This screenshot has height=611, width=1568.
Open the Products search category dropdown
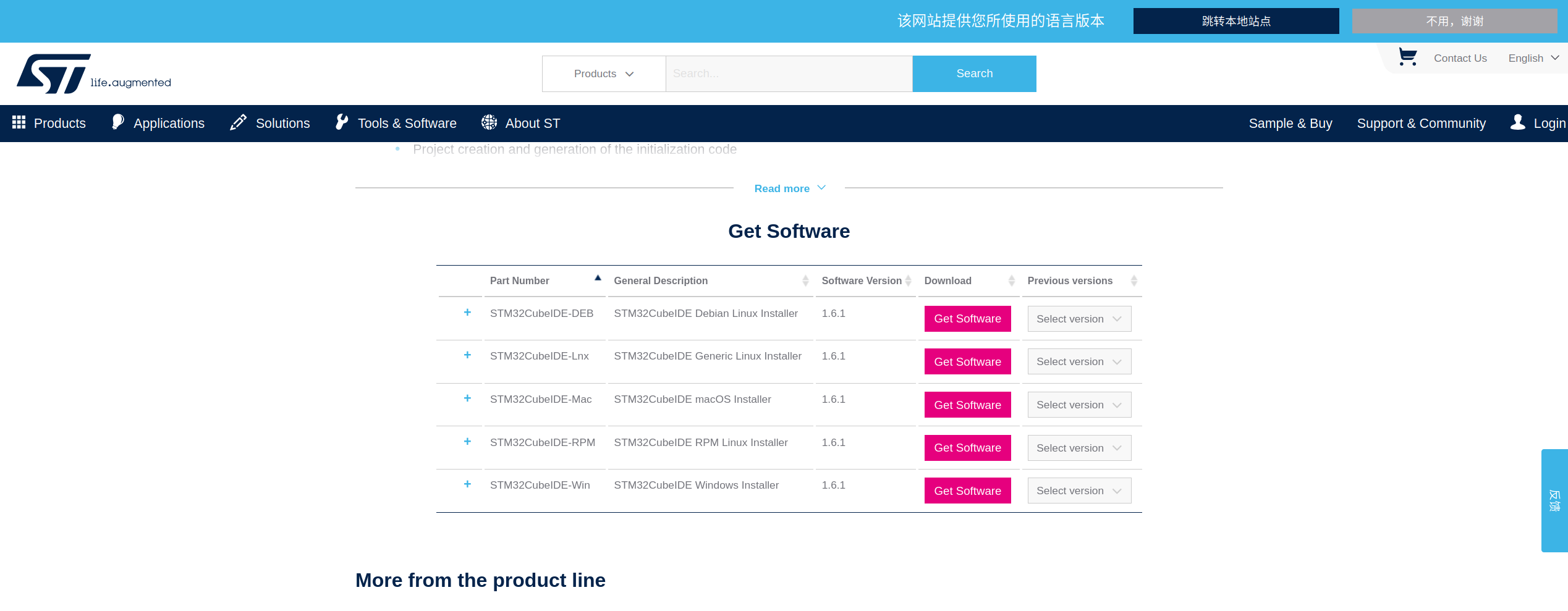tap(603, 74)
